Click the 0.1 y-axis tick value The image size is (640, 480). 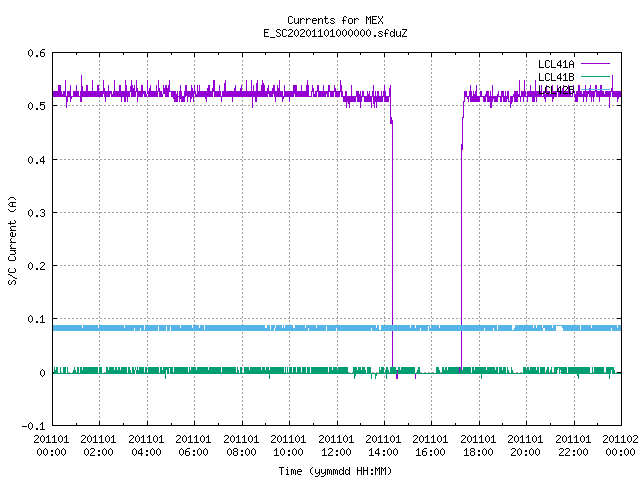click(x=36, y=319)
